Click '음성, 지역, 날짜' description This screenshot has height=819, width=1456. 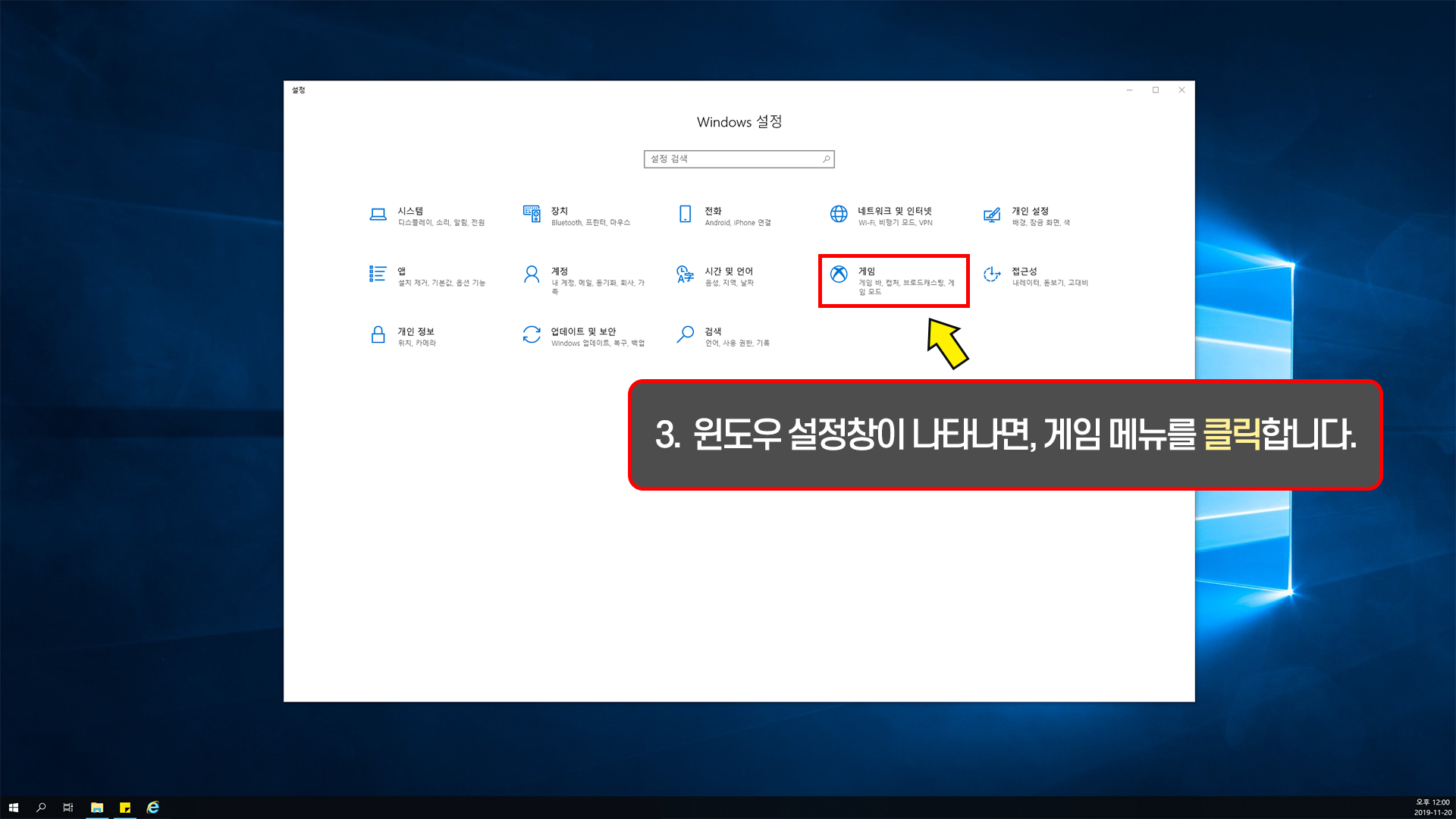point(730,283)
